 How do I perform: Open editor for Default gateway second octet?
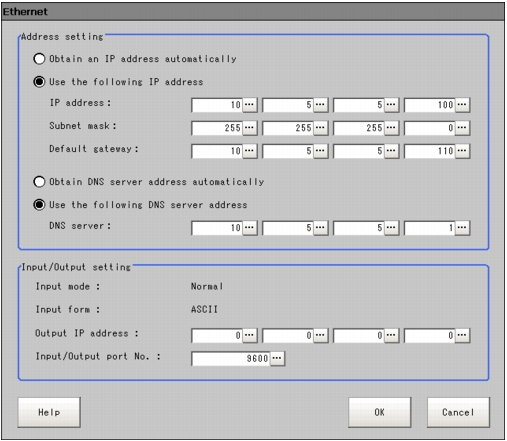[320, 151]
